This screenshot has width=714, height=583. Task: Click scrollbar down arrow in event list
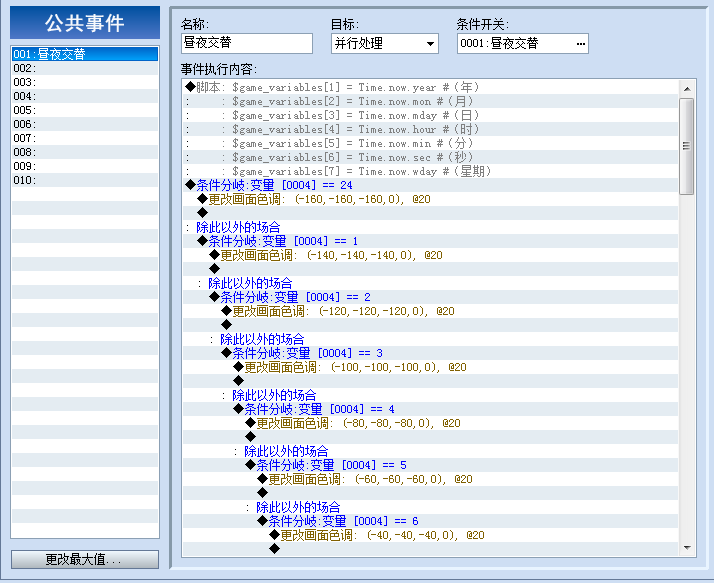687,547
